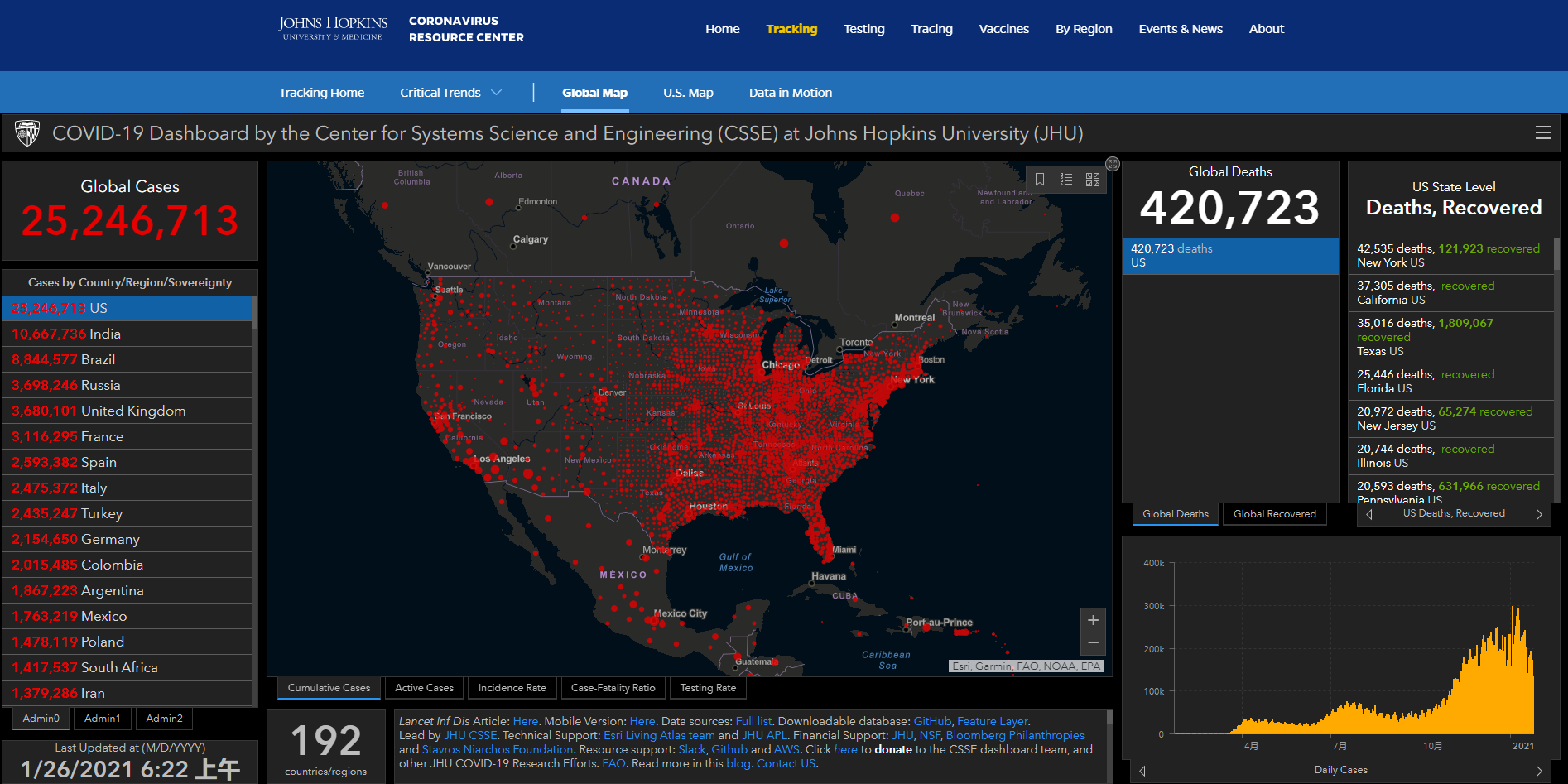Open the Tracing nav item
The height and width of the screenshot is (784, 1568).
tap(932, 29)
